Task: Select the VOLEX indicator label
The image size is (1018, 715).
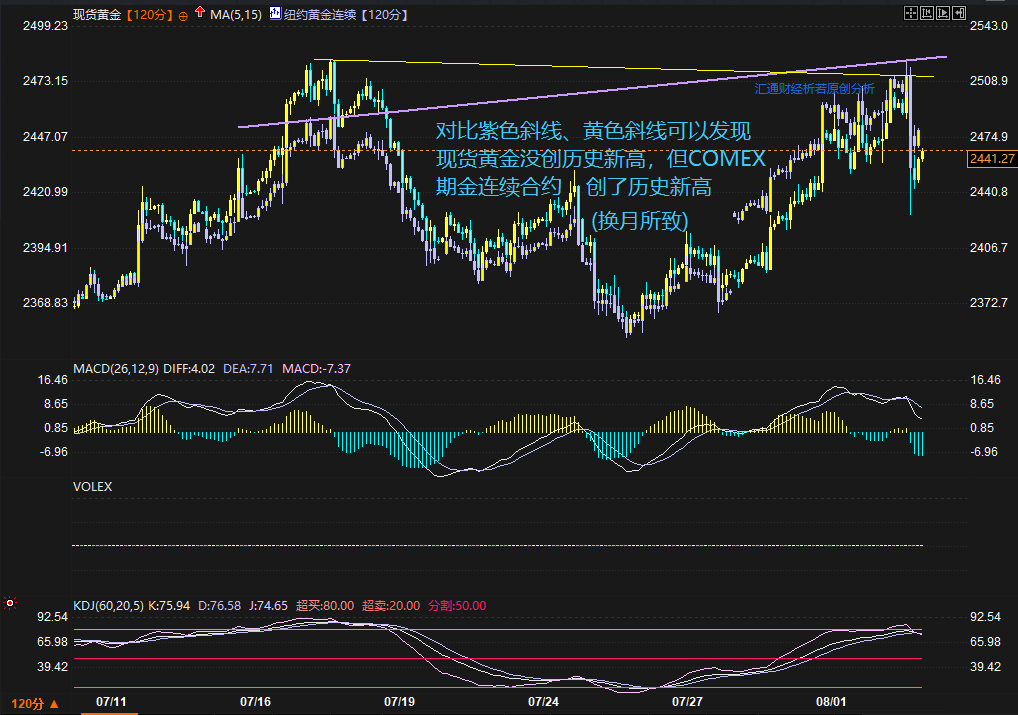Action: (93, 487)
